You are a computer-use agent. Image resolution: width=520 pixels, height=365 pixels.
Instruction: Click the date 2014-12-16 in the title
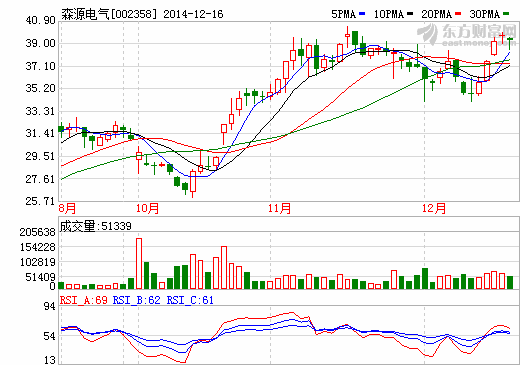pos(193,14)
